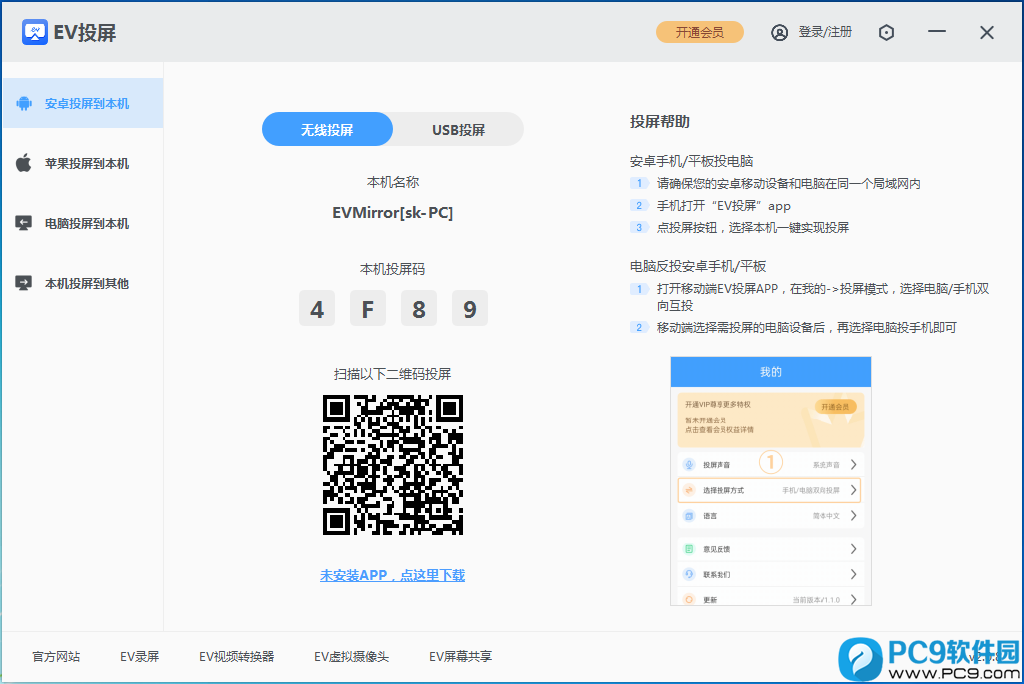Click help step 点投屏按钮，选择本机一键实现投屏

coord(753,227)
